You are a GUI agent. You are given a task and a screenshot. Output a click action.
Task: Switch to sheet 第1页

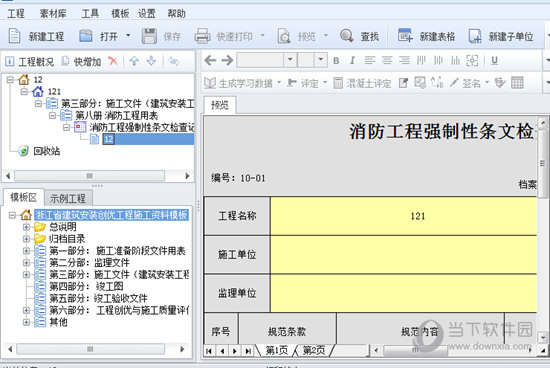[277, 350]
